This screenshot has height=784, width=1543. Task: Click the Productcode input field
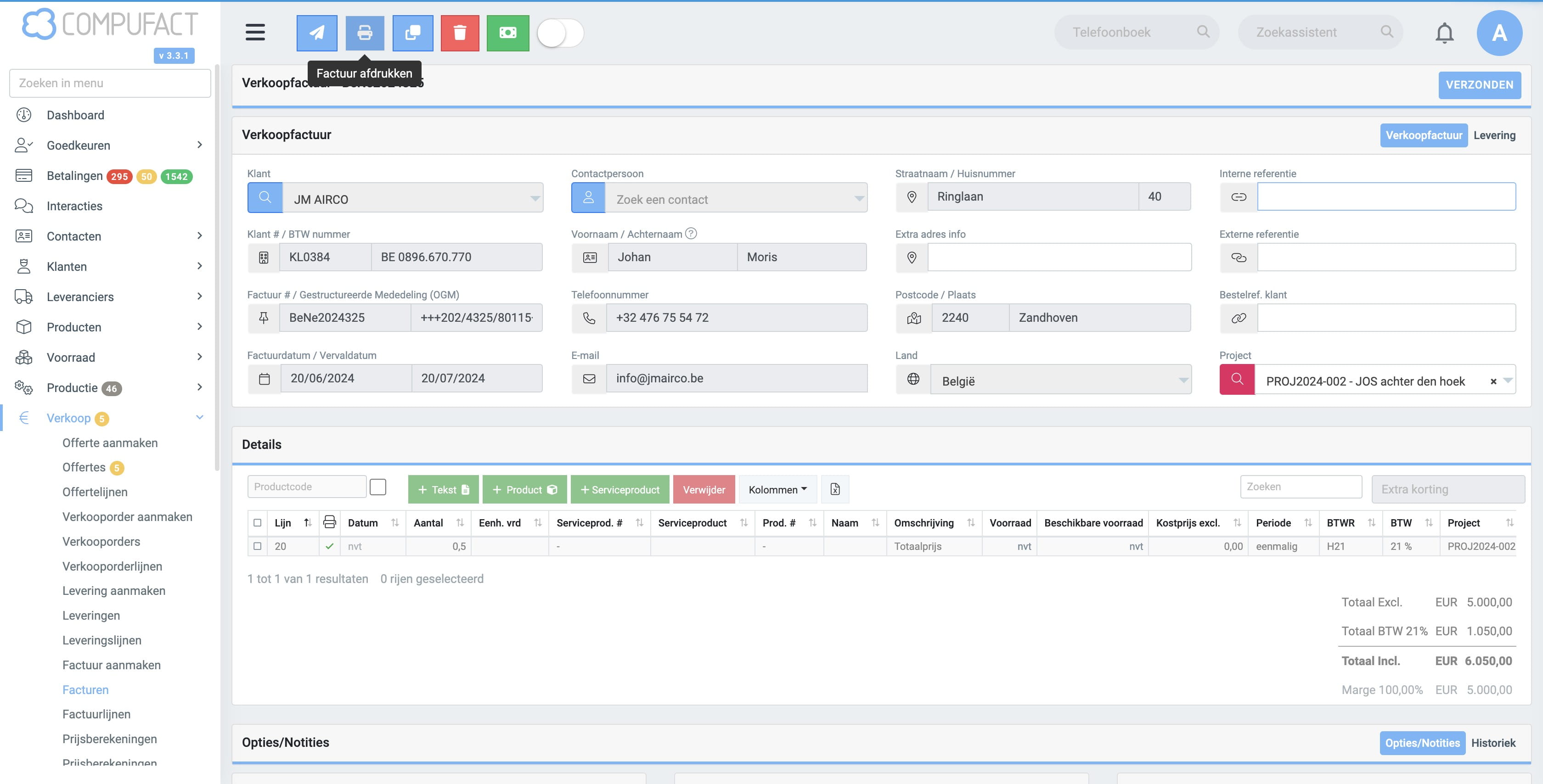(x=307, y=487)
